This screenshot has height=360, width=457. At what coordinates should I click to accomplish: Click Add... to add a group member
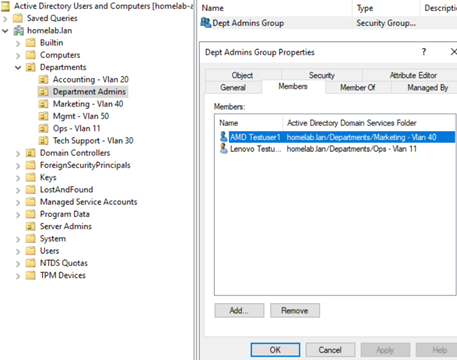(239, 311)
